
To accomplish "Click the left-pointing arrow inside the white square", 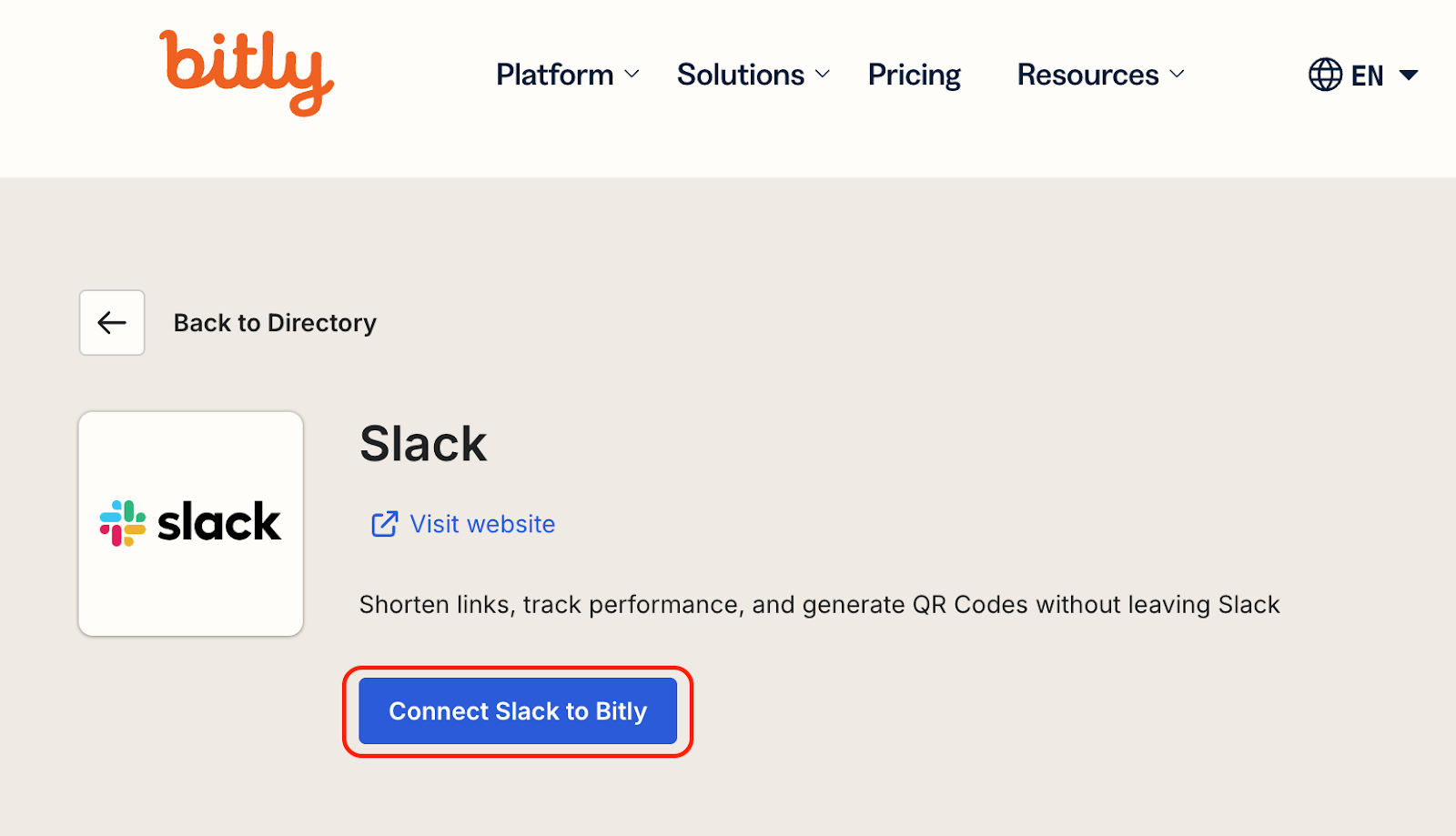I will (x=111, y=322).
